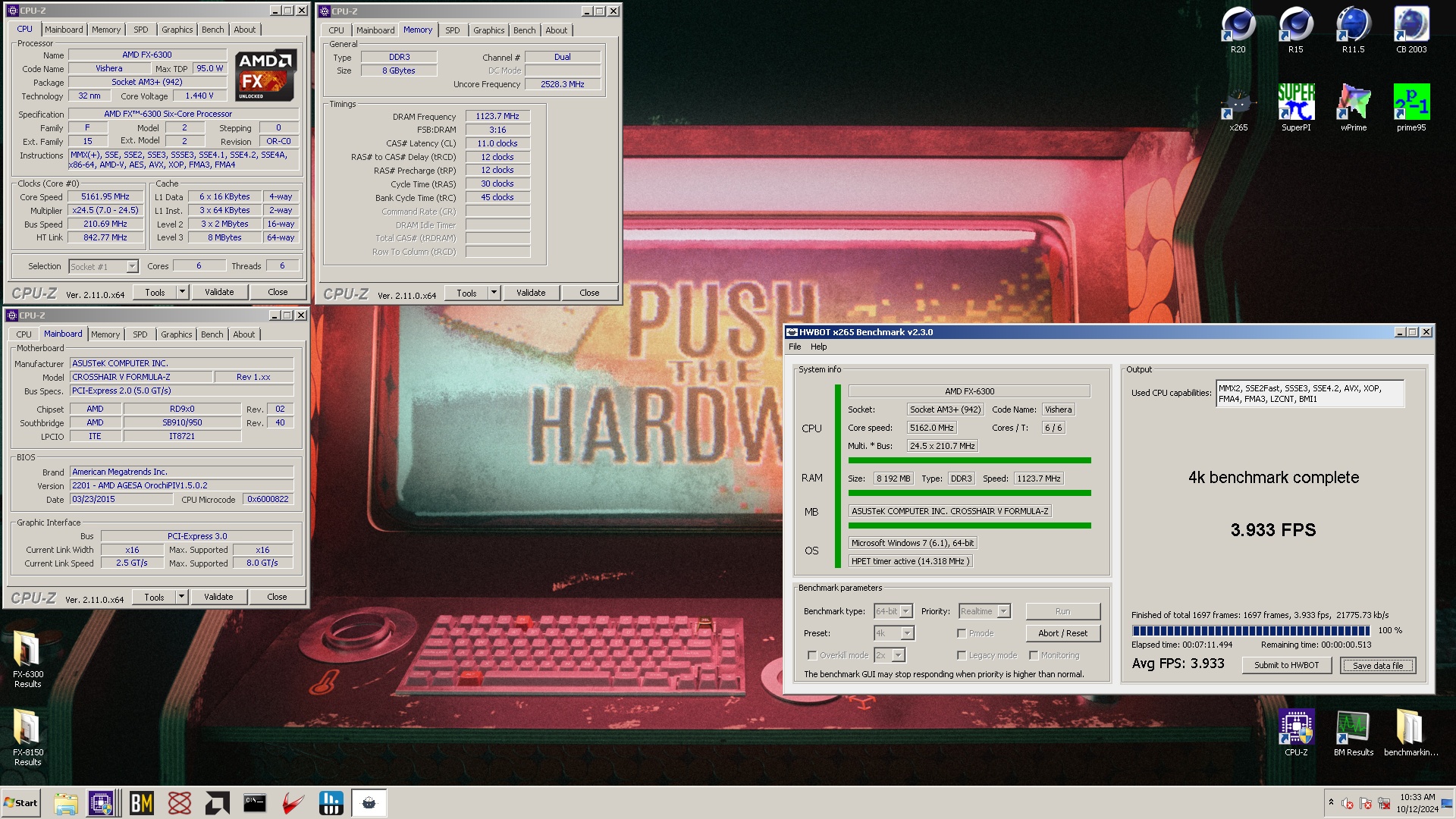
Task: Expand Tools arrow in Mainboard tab window
Action: click(181, 597)
